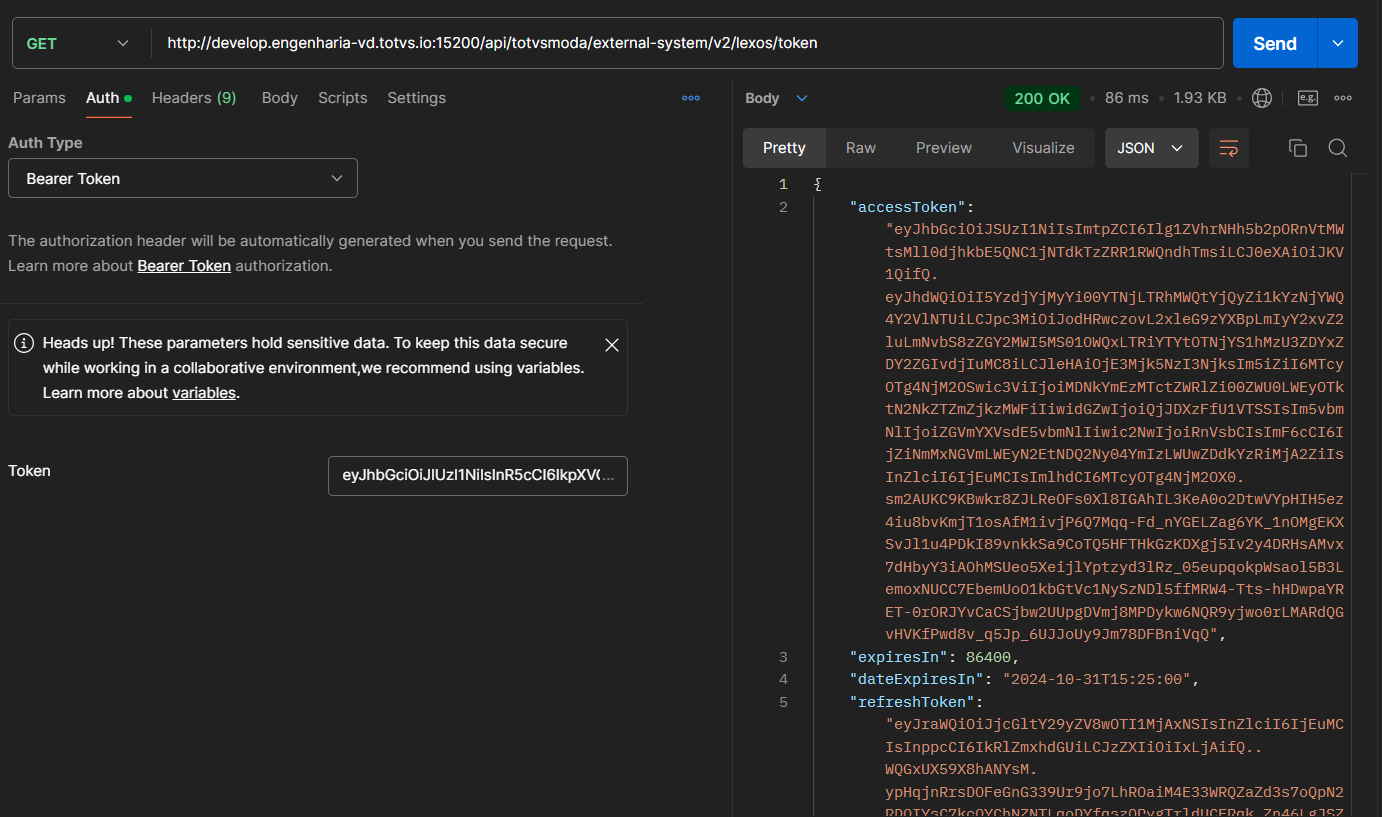Dismiss the Heads up sensitive data notice
The image size is (1382, 817).
coord(612,345)
